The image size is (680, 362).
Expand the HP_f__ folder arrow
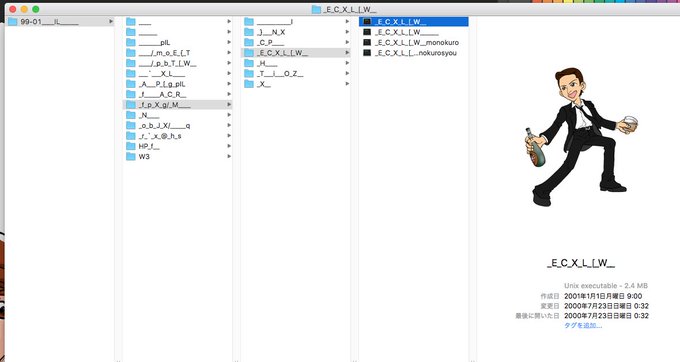coord(229,146)
